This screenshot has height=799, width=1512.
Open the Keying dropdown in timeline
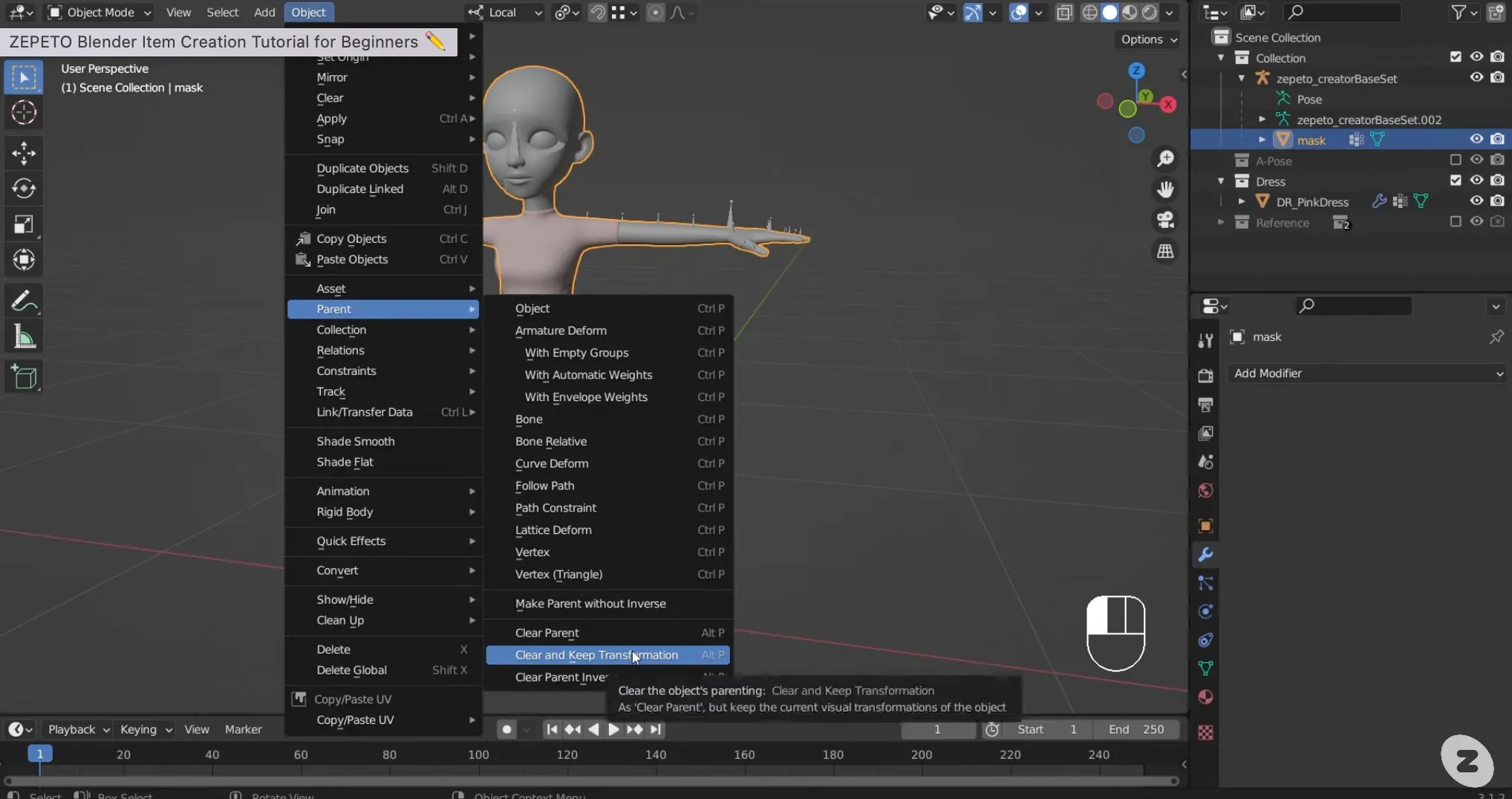(x=145, y=730)
